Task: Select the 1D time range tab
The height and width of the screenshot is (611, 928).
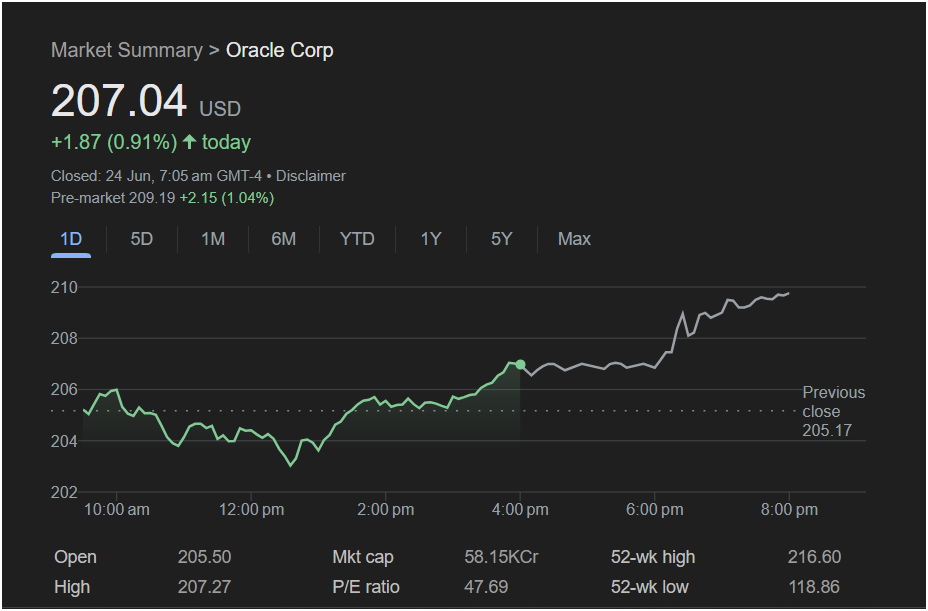Action: [x=71, y=239]
